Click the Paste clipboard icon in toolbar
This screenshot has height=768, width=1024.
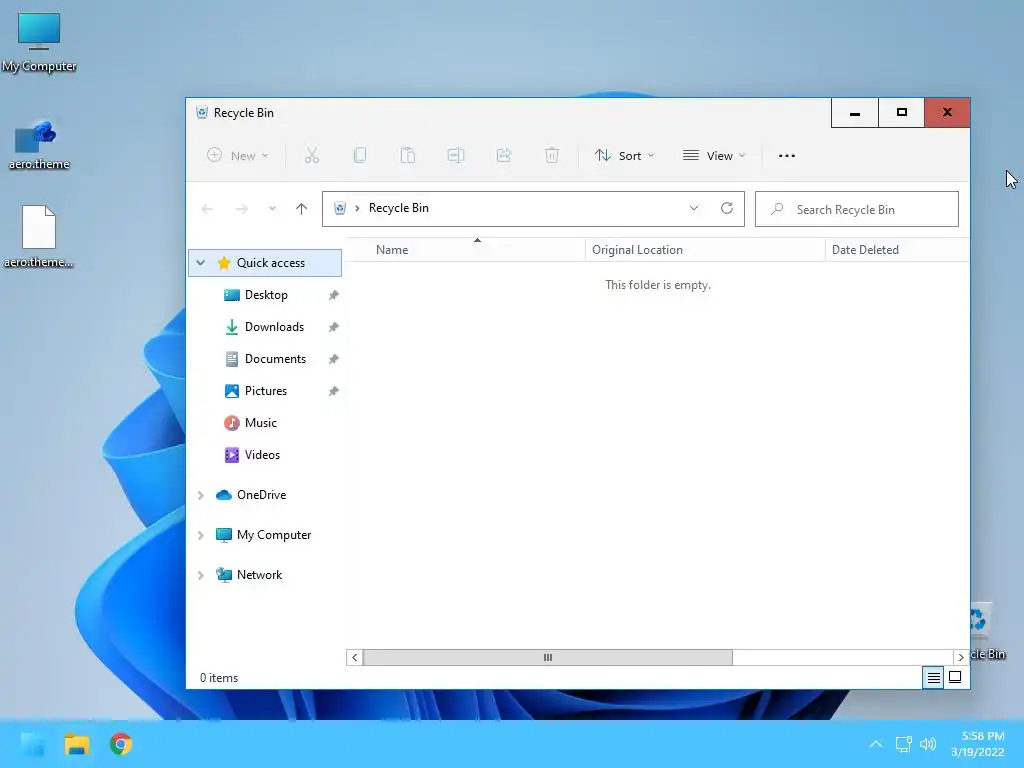408,155
